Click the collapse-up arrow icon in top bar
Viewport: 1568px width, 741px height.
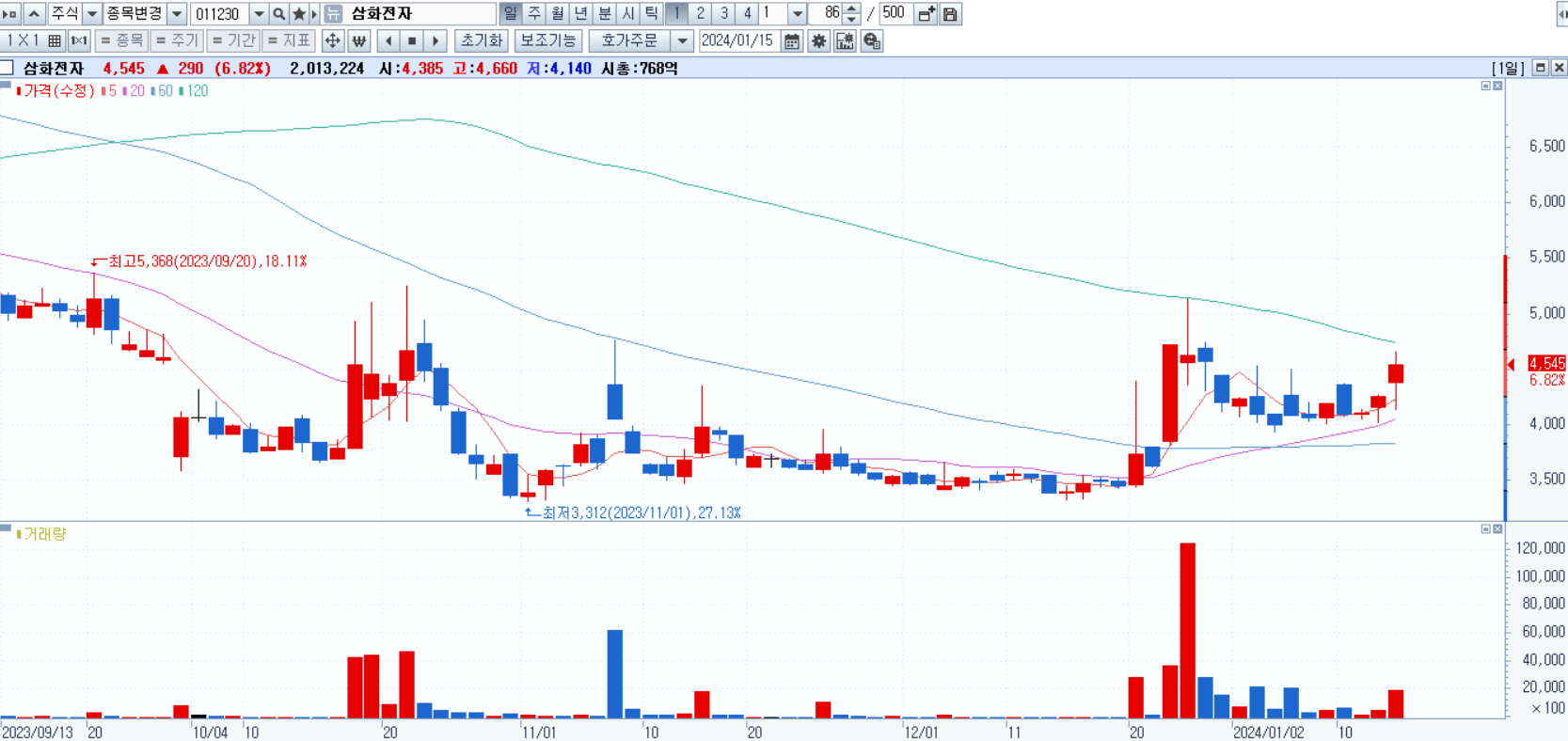[x=34, y=14]
